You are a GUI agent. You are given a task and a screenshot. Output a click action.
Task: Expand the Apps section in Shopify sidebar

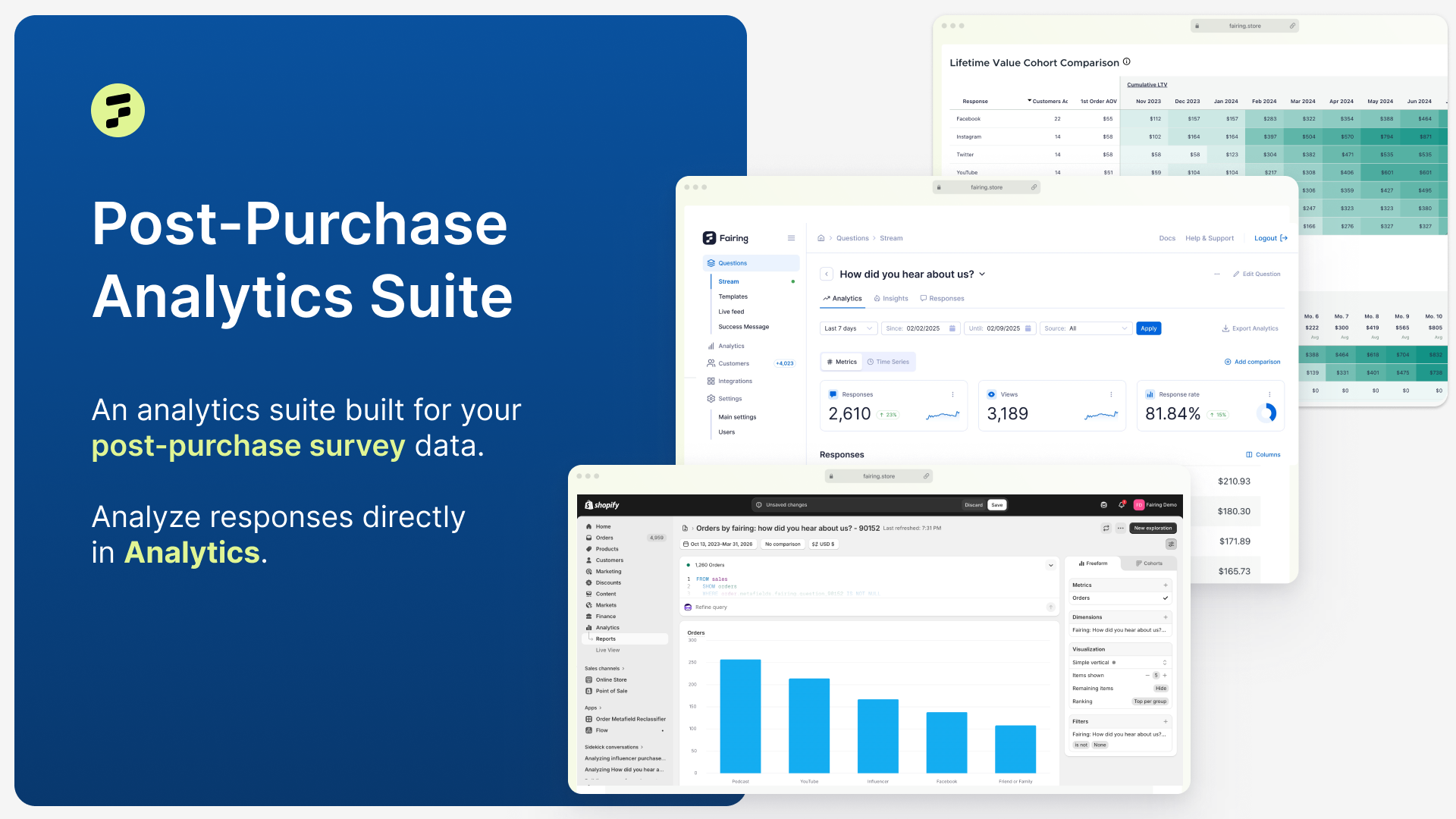593,708
